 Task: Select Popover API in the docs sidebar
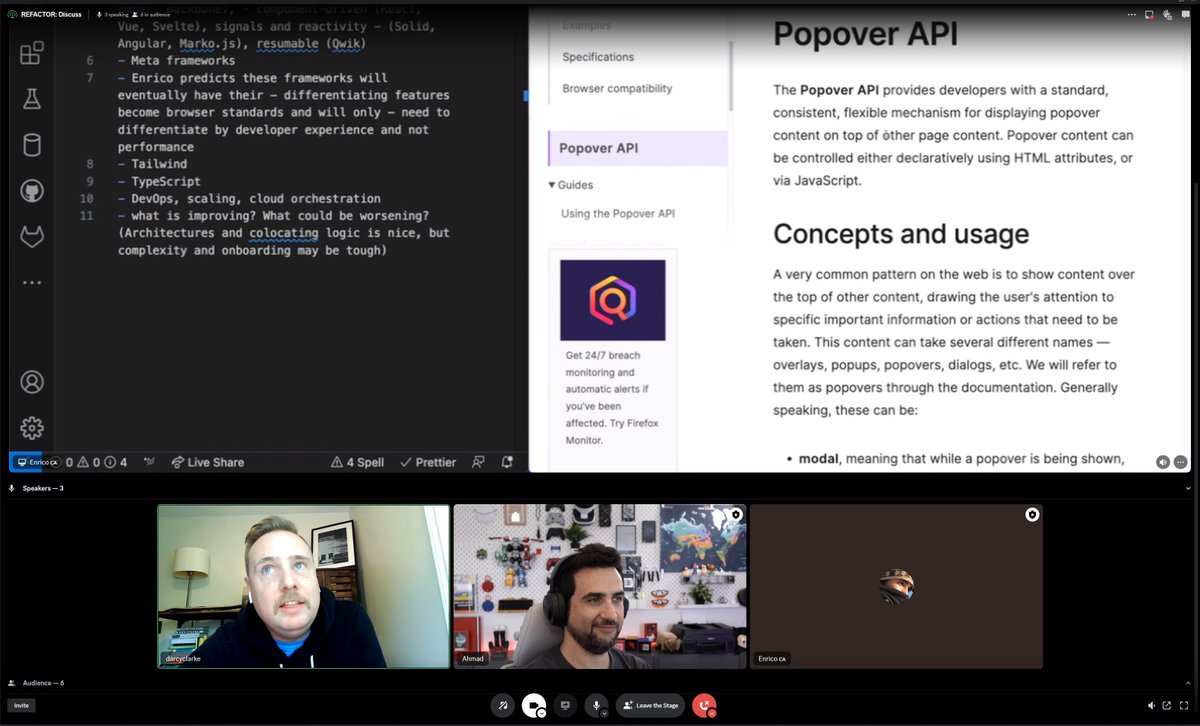coord(600,147)
